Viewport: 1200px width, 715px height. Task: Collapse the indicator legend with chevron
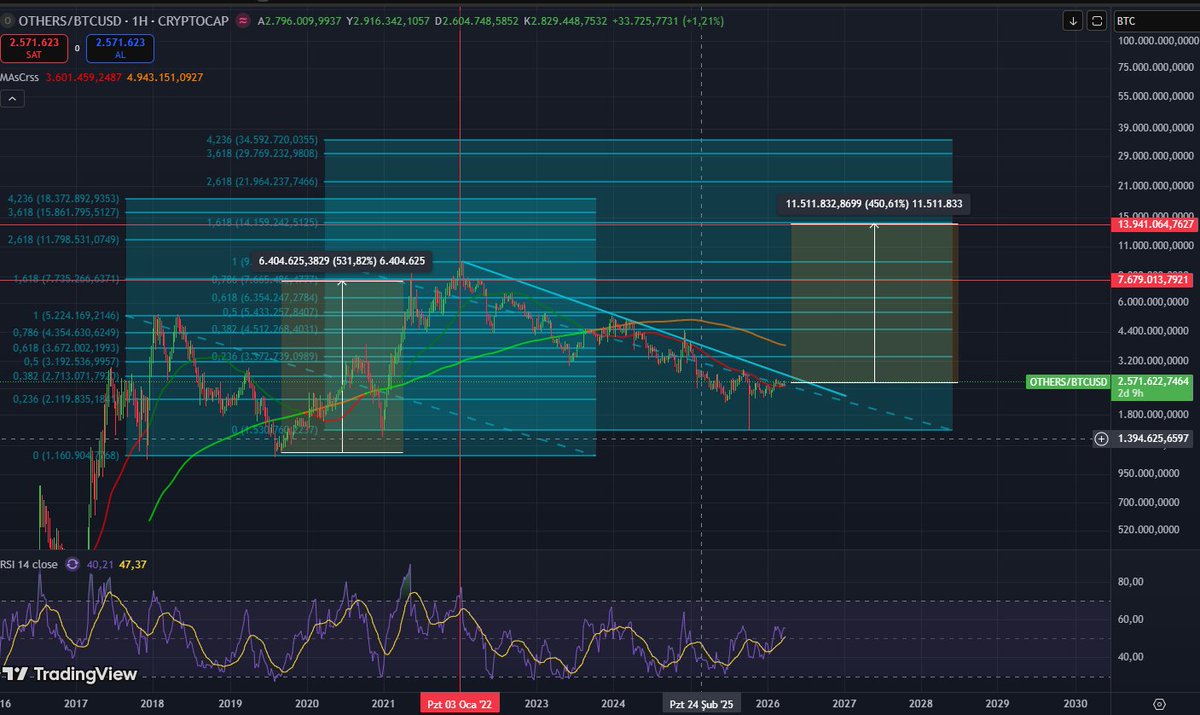pyautogui.click(x=14, y=99)
